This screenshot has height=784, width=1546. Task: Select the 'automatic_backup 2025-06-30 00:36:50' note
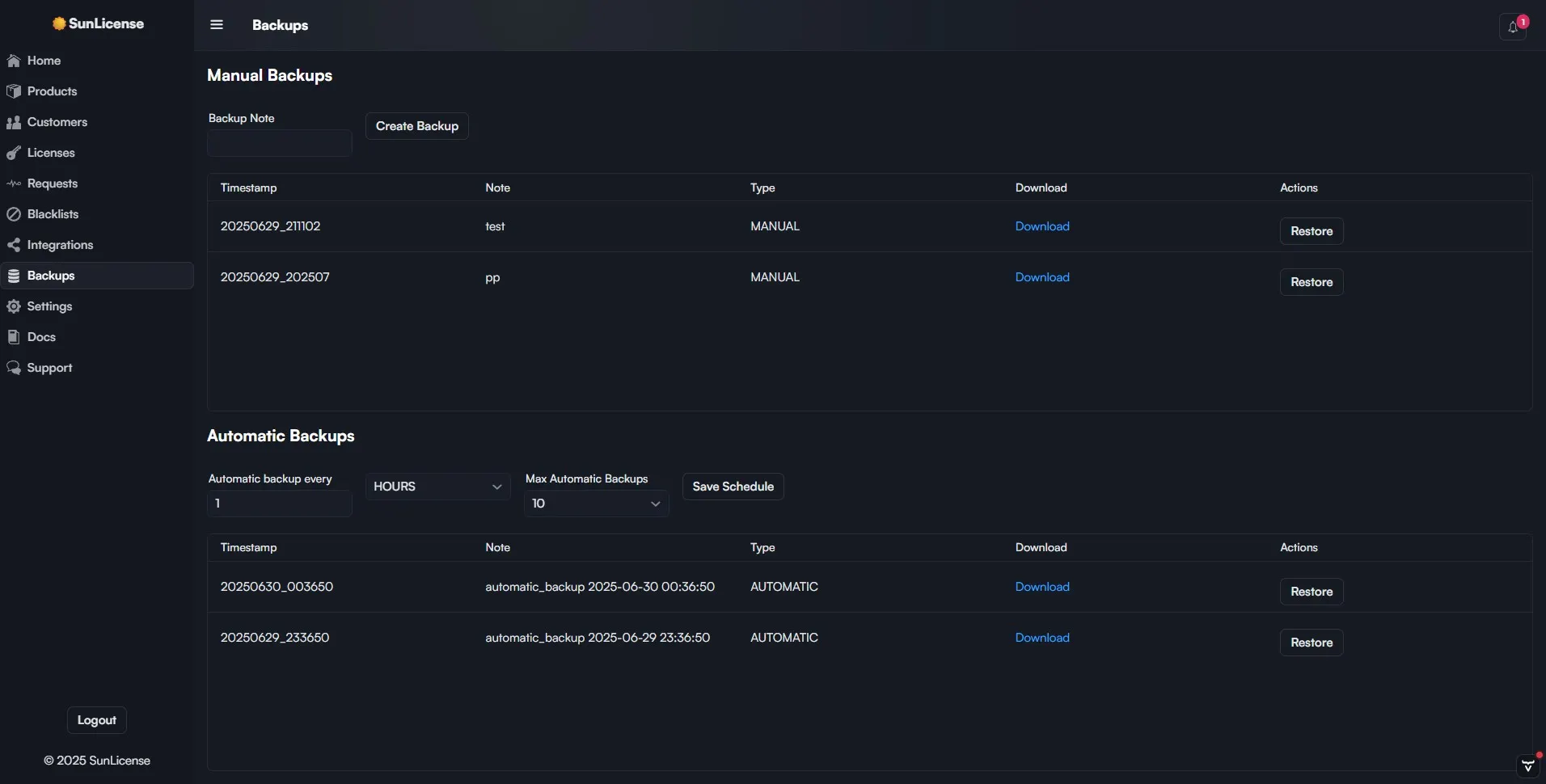[600, 587]
